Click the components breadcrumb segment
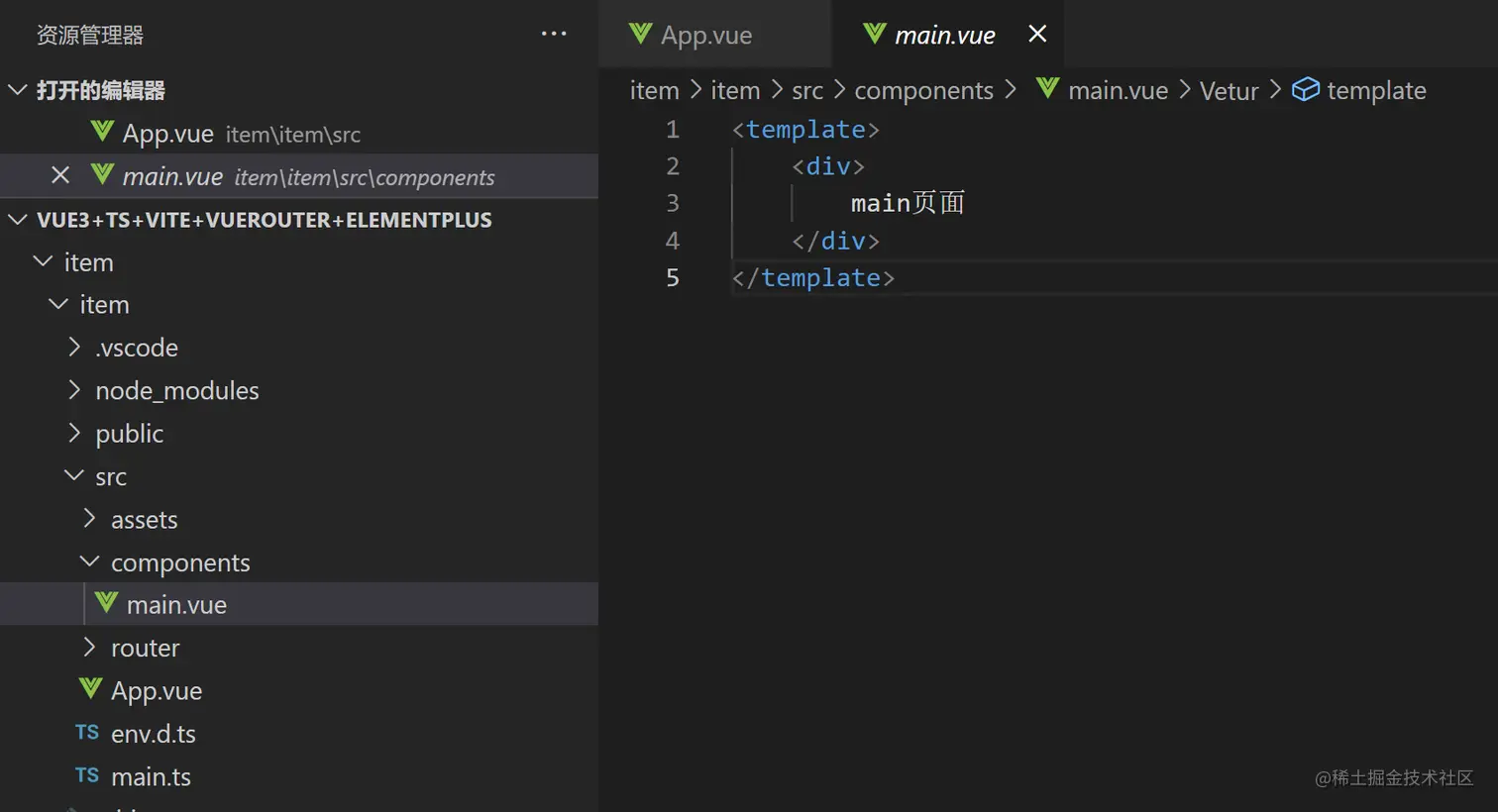 click(923, 91)
